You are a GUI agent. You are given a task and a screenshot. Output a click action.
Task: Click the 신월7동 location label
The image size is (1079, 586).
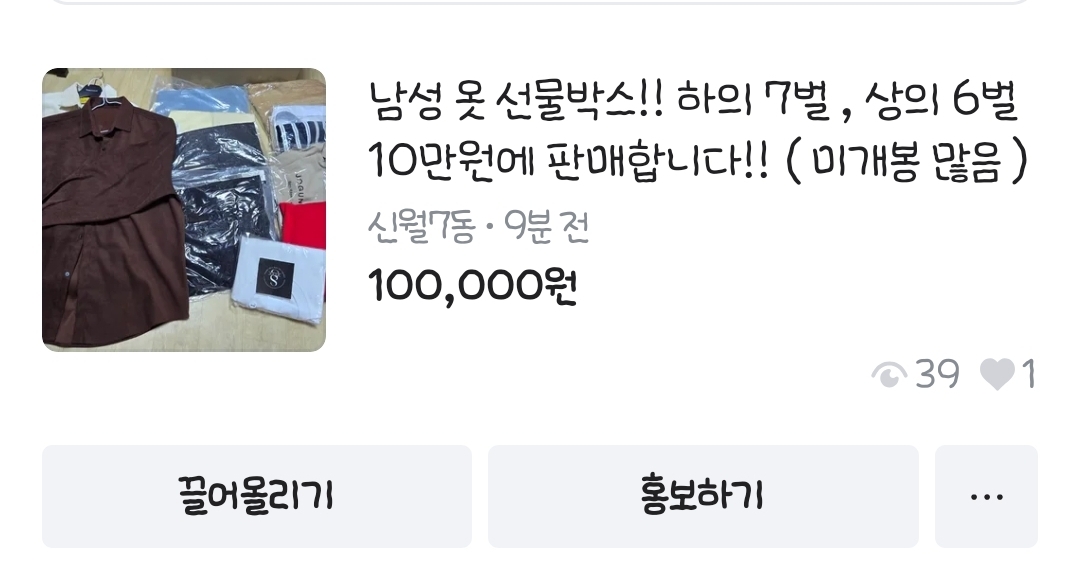(421, 226)
